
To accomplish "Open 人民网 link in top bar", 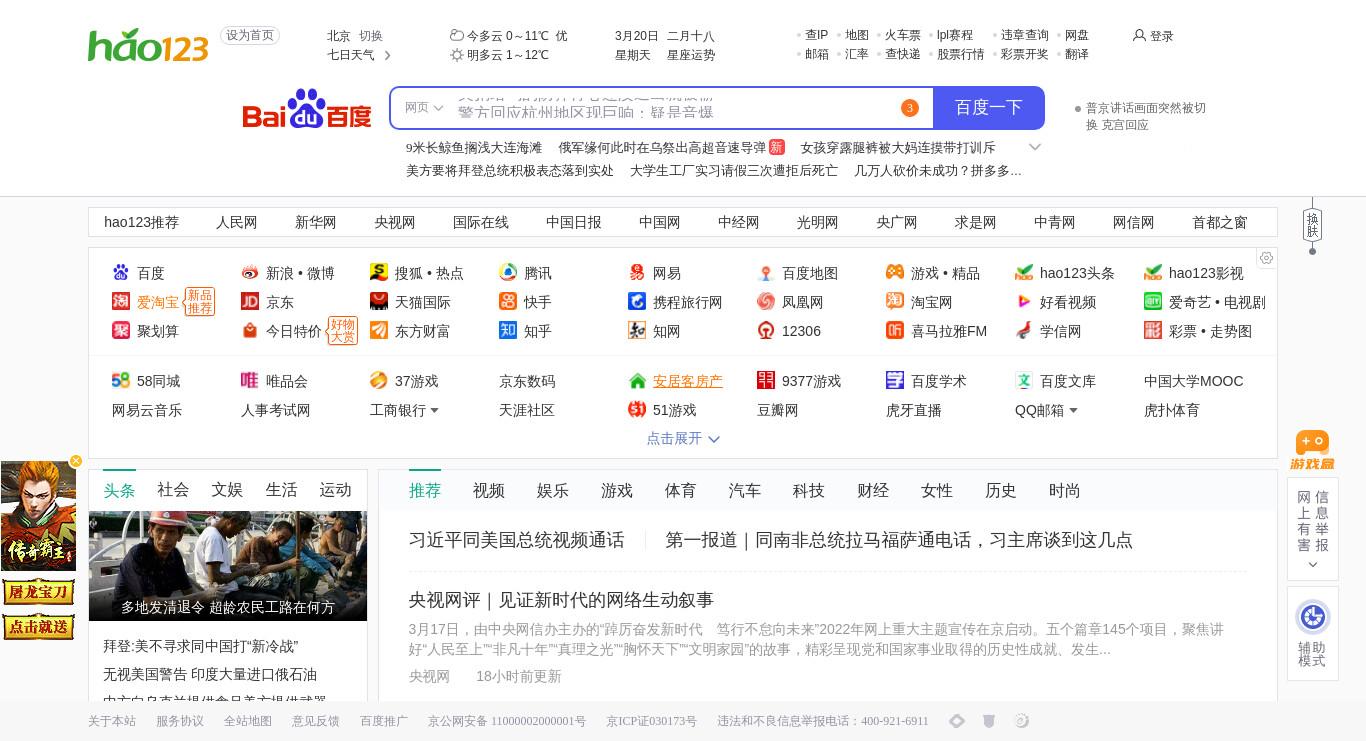I will coord(237,223).
